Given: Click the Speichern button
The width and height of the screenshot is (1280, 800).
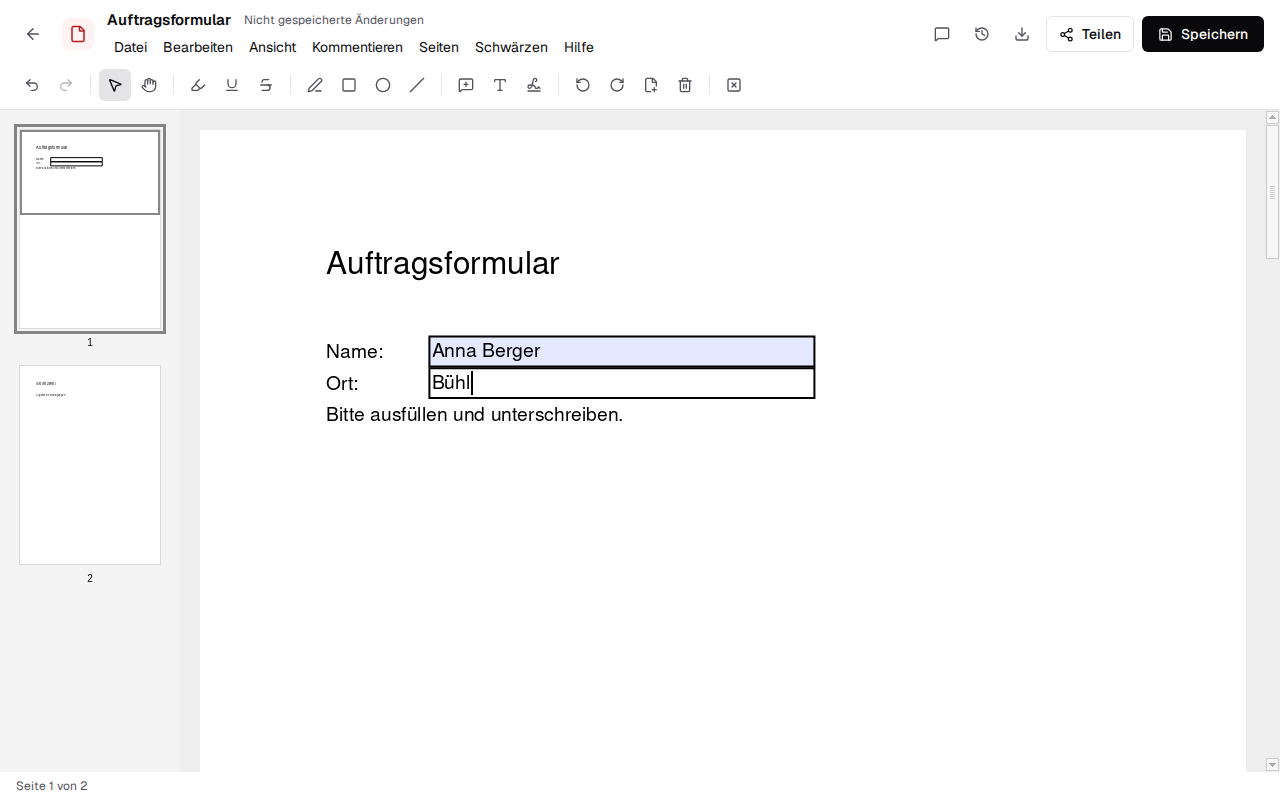Looking at the screenshot, I should (x=1203, y=34).
